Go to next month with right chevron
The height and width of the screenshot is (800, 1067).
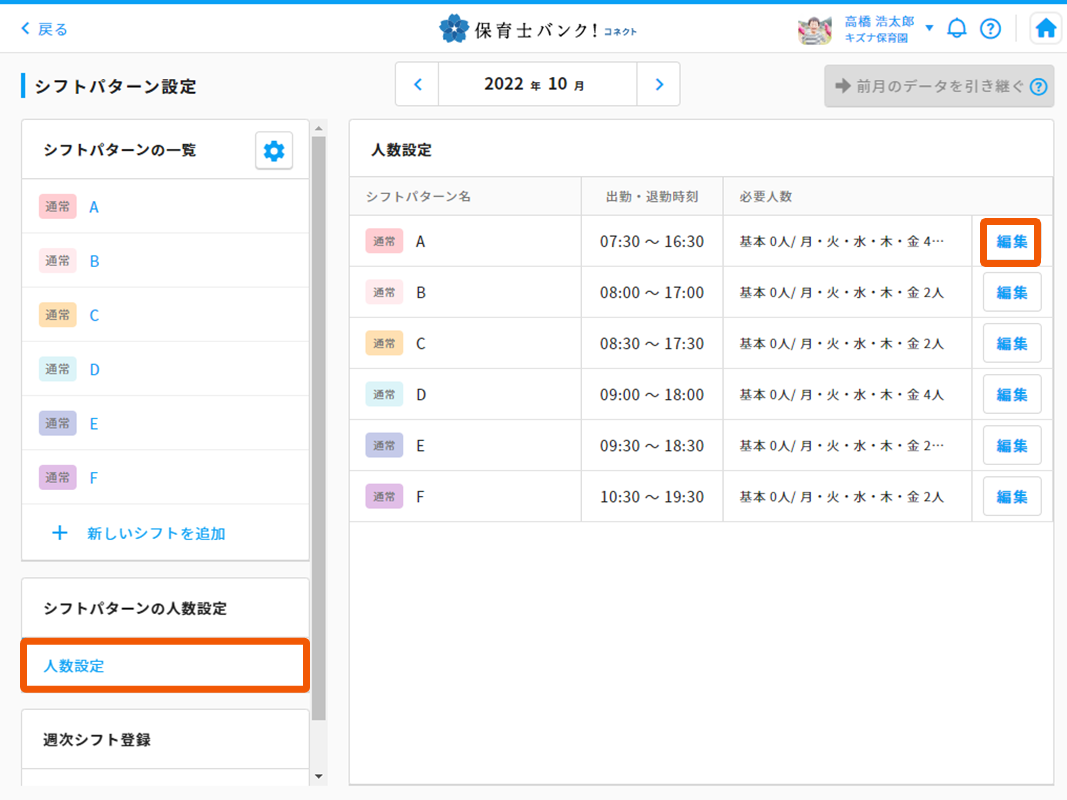(x=658, y=85)
